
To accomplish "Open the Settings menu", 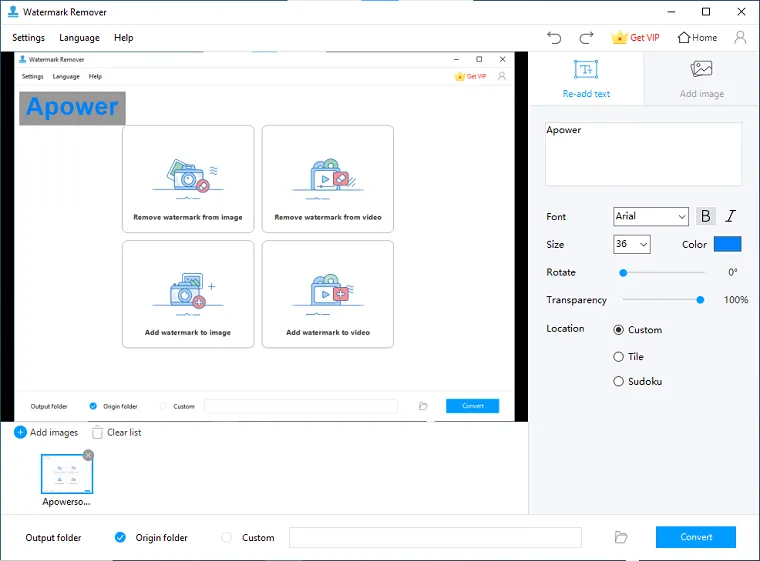I will tap(28, 38).
